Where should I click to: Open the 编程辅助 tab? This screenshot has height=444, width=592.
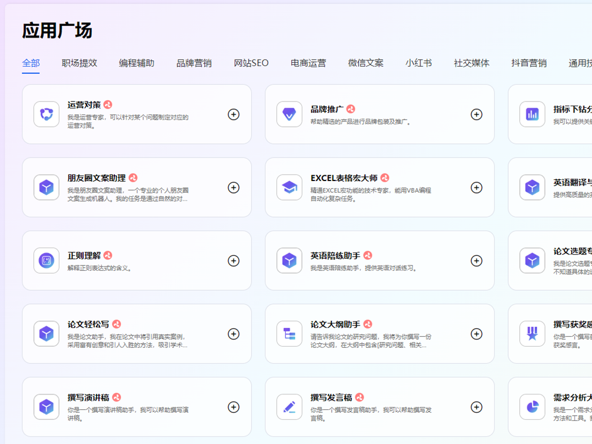[x=137, y=63]
